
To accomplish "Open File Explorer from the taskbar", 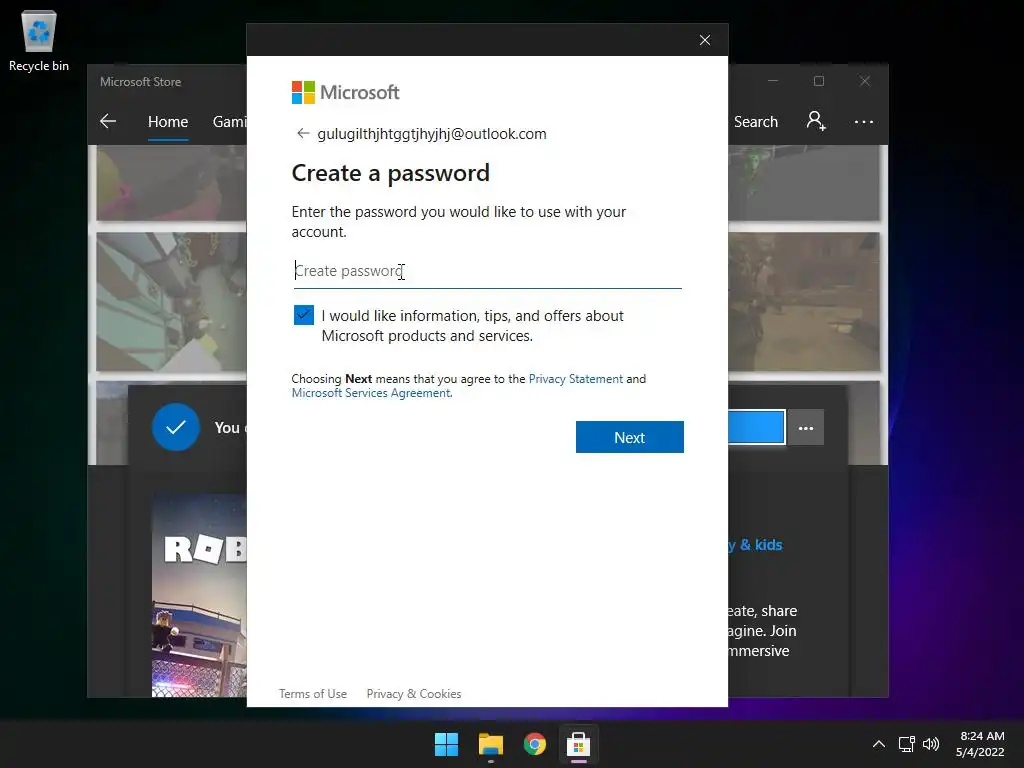I will (x=490, y=744).
